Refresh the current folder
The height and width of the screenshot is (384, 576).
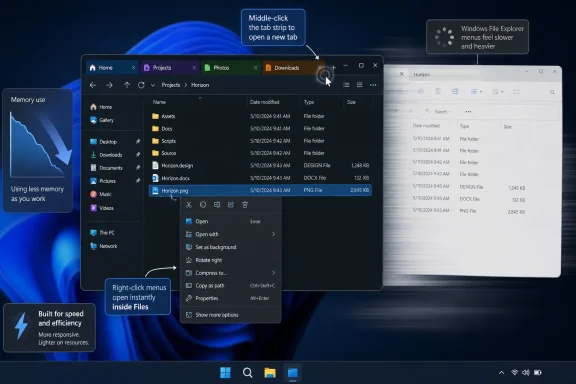pyautogui.click(x=141, y=85)
